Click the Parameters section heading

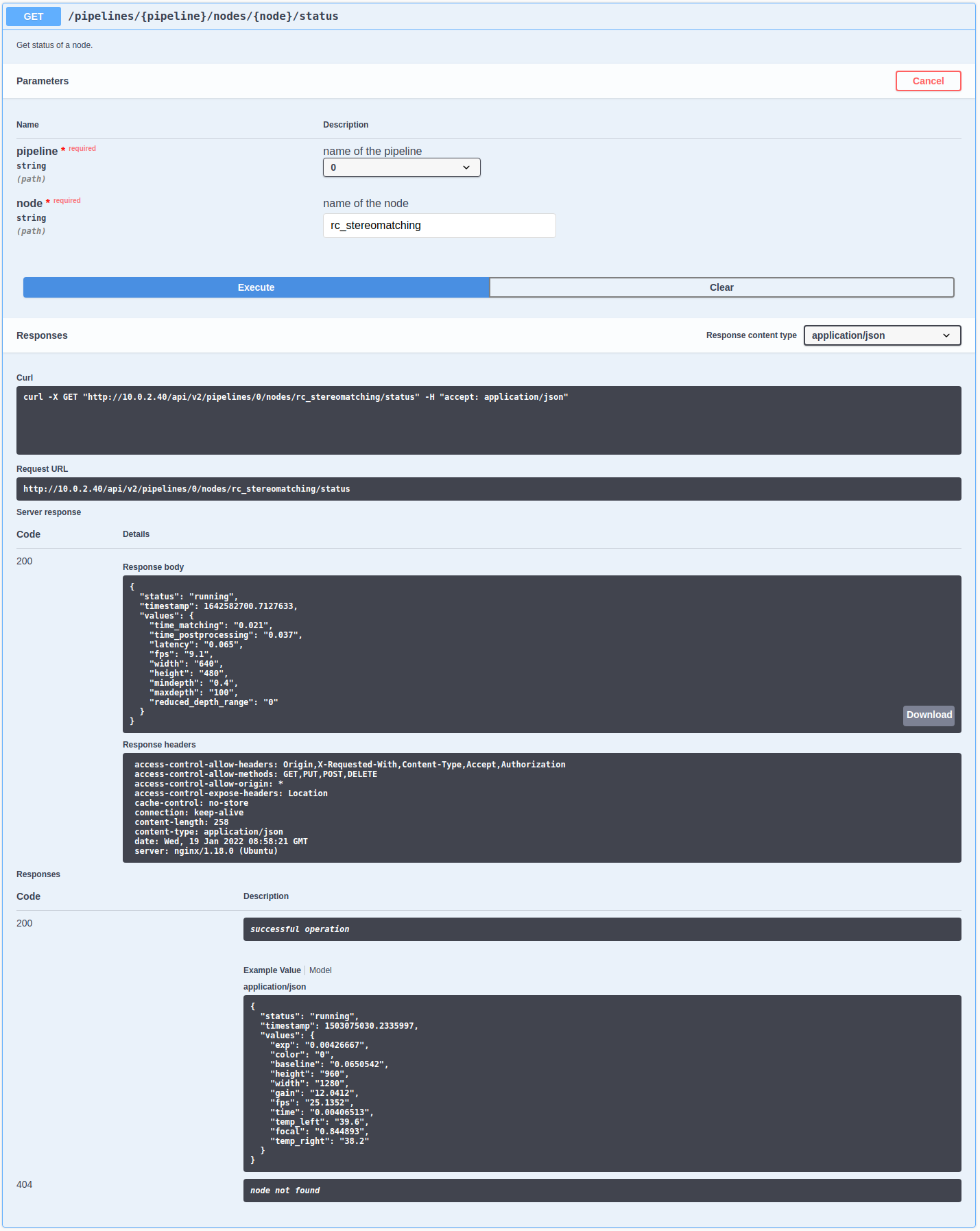tap(43, 81)
